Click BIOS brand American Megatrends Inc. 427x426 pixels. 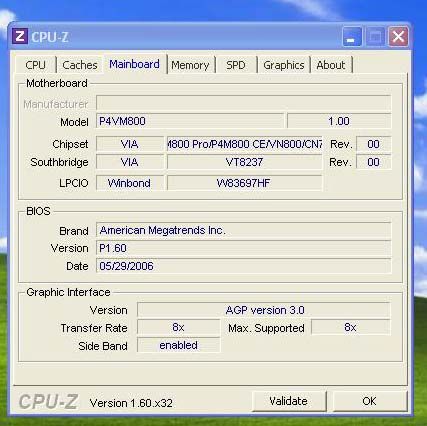pos(243,230)
